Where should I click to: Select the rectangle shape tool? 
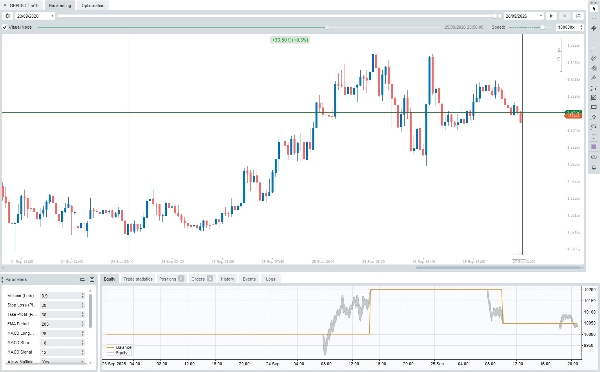pos(593,107)
